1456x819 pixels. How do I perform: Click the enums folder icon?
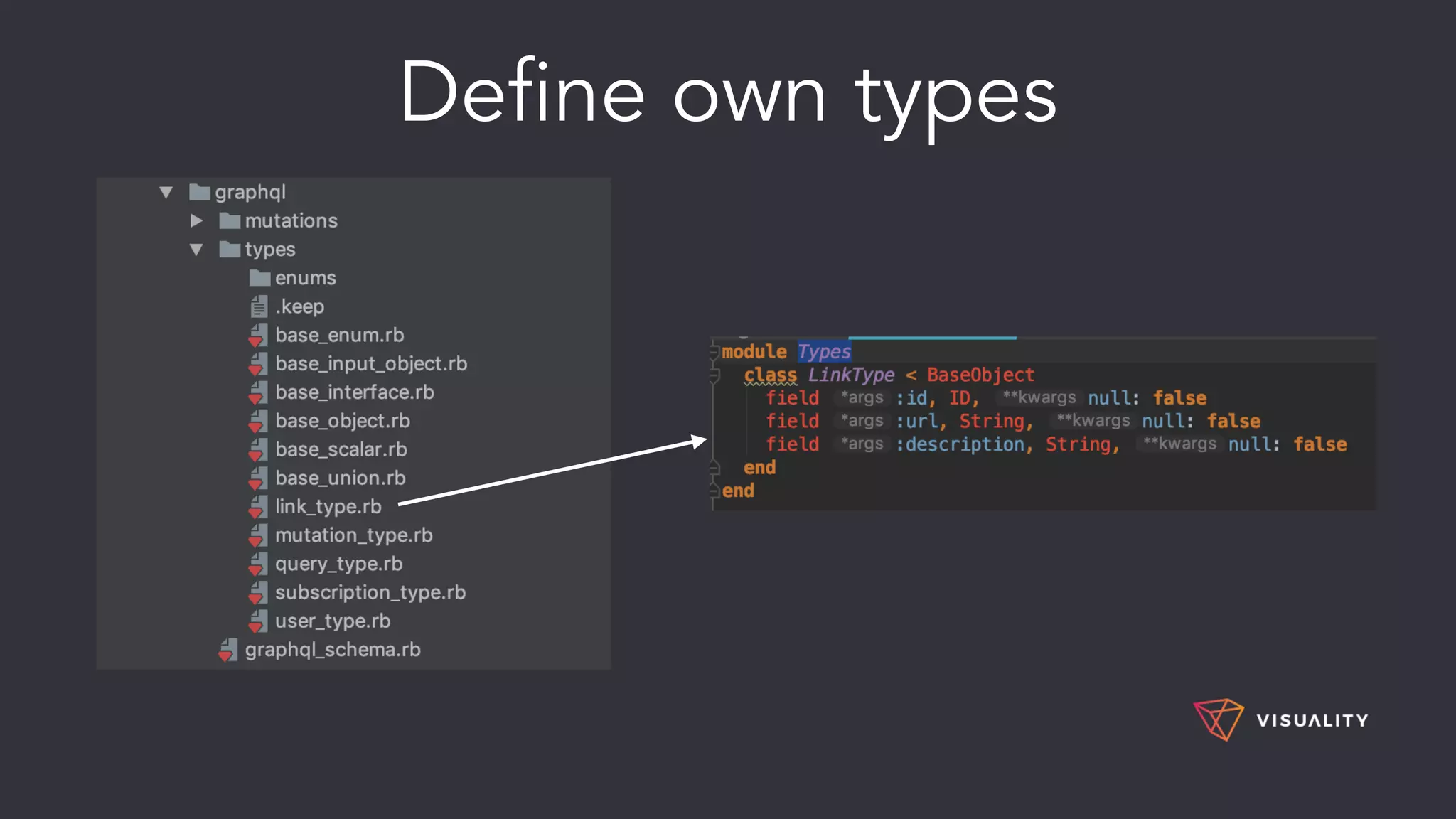tap(259, 277)
